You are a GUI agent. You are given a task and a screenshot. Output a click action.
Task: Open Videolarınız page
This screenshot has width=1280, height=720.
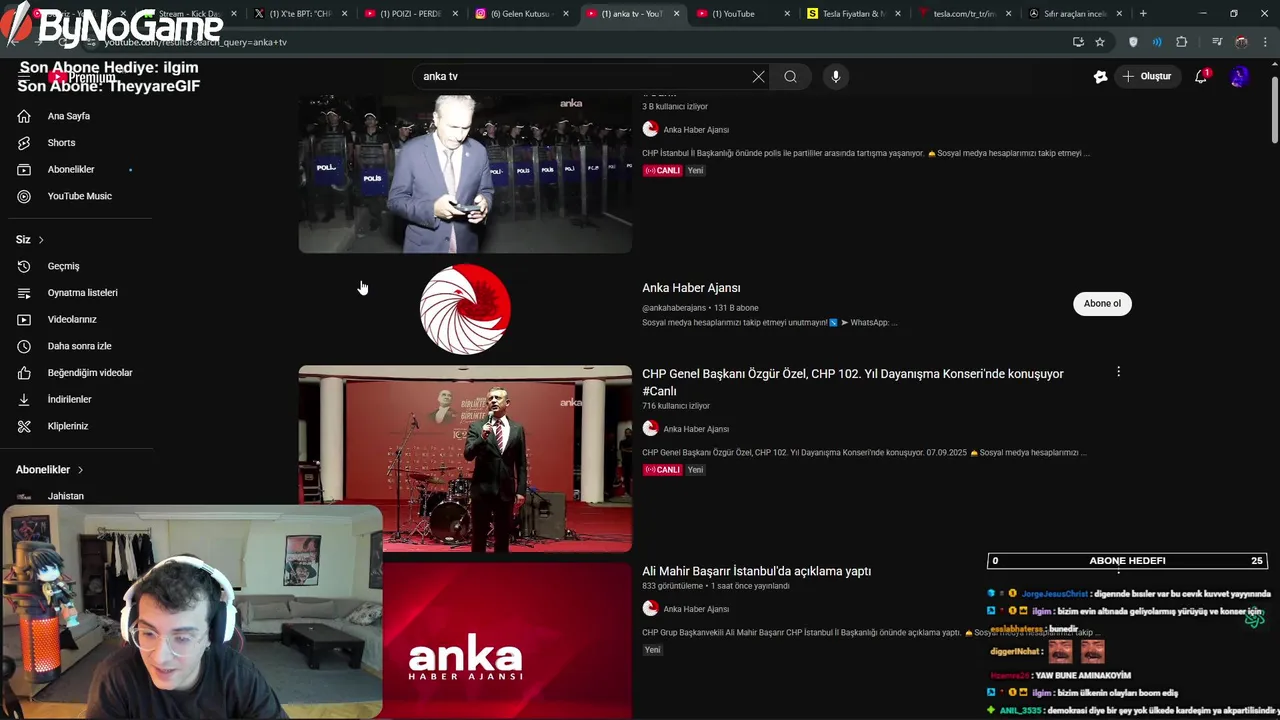tap(72, 319)
